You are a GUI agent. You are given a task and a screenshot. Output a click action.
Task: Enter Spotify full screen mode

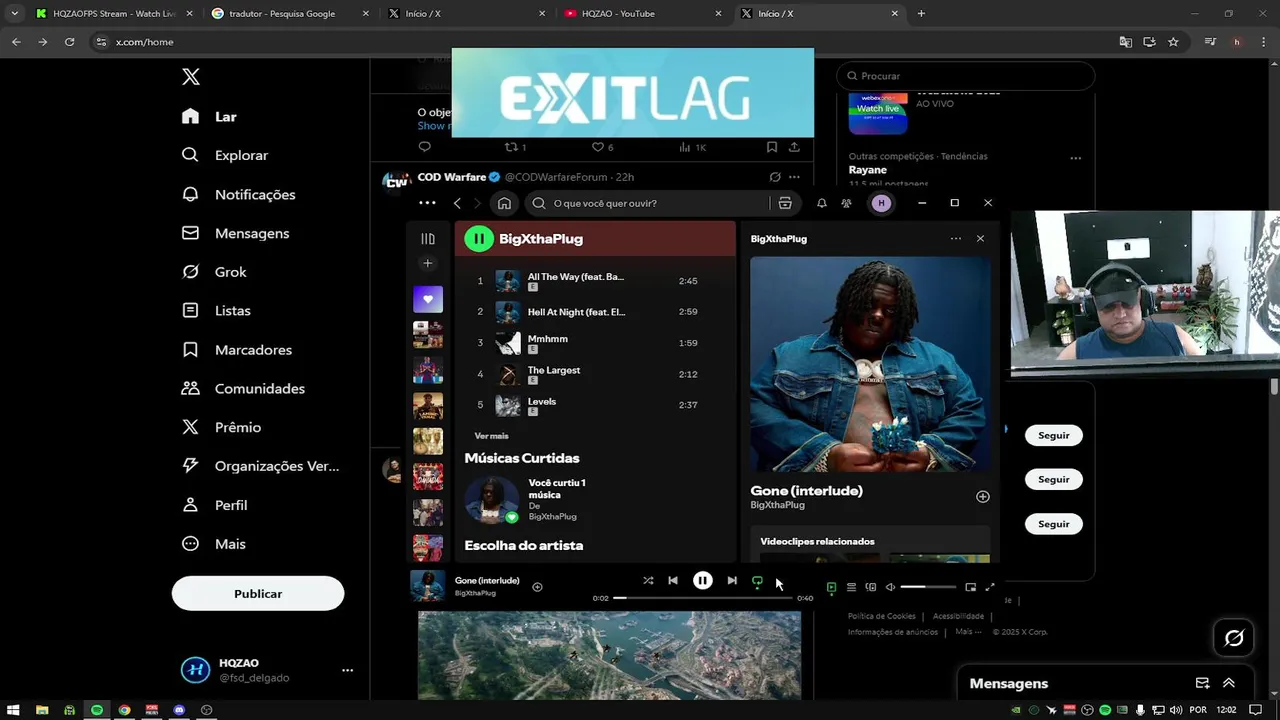tap(990, 587)
